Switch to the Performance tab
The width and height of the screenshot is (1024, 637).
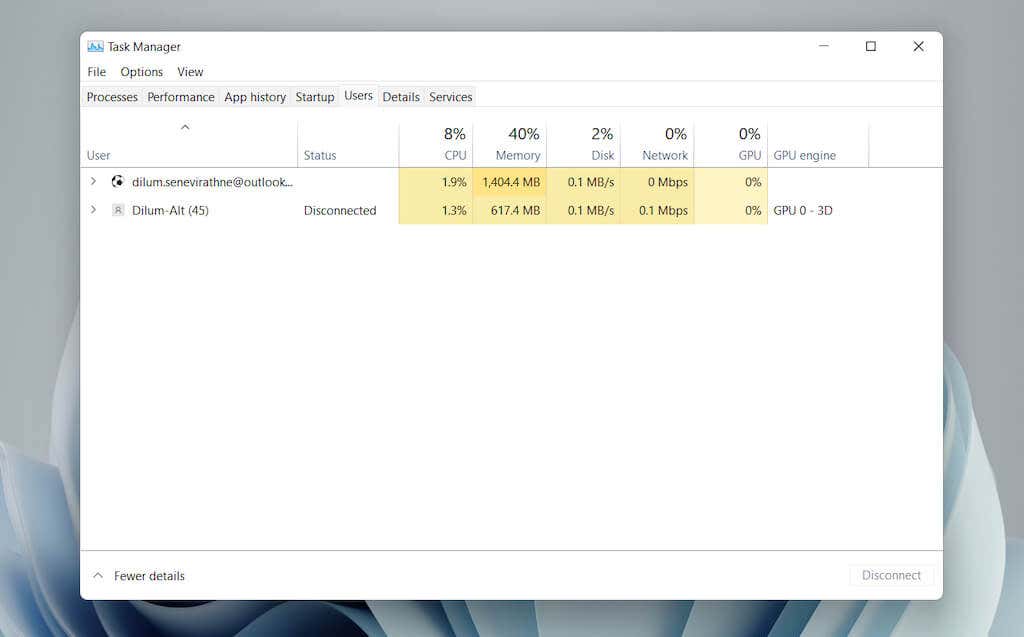181,97
